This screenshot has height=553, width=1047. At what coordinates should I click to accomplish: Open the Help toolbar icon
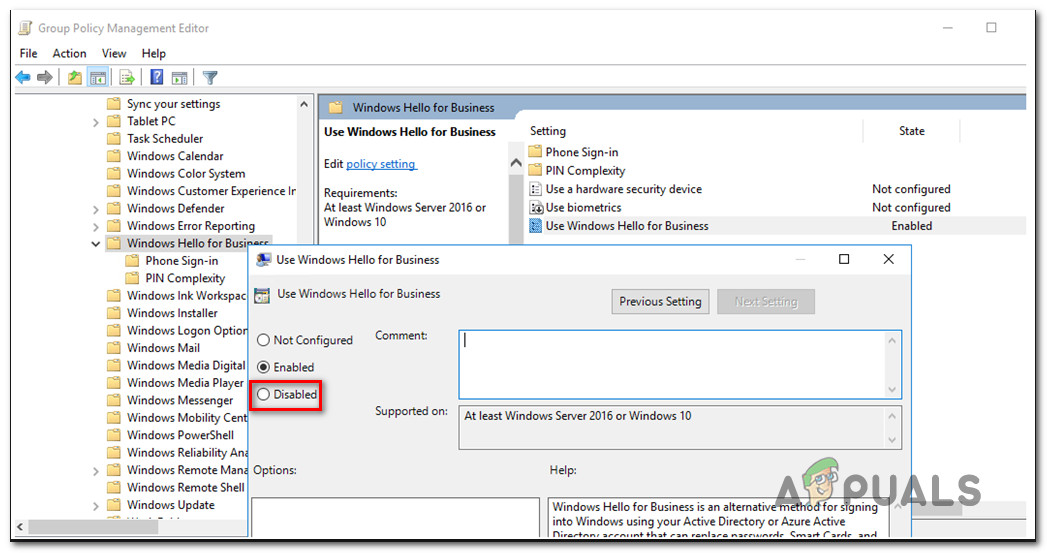click(156, 77)
